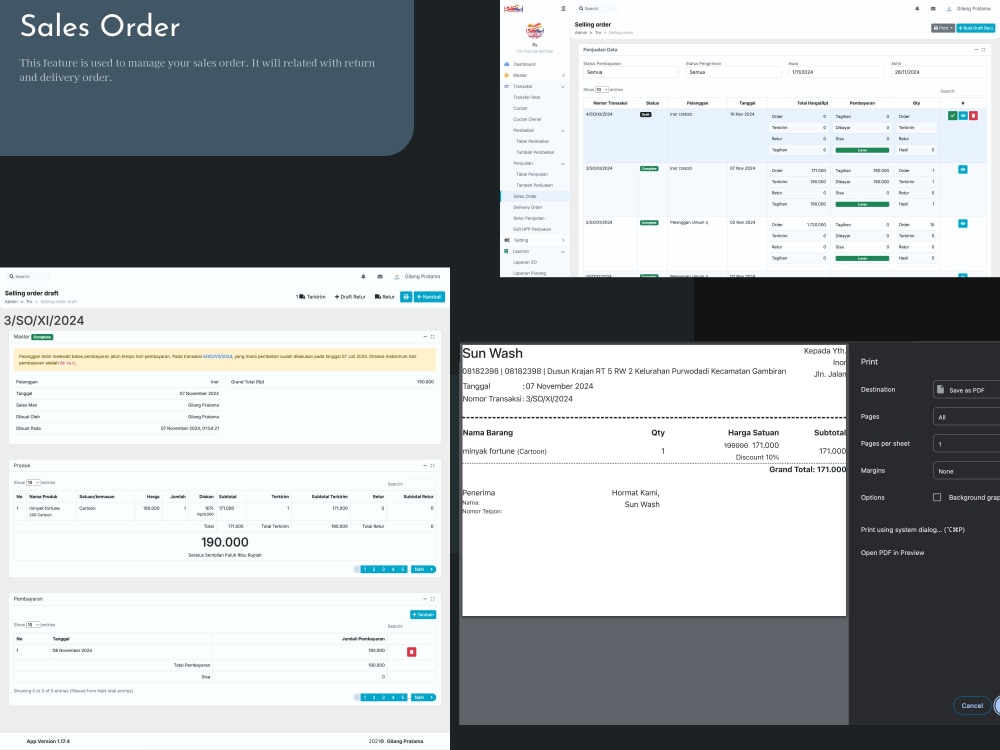The width and height of the screenshot is (1000, 750).
Task: Click Laporan icon in sidebar
Action: (x=507, y=251)
